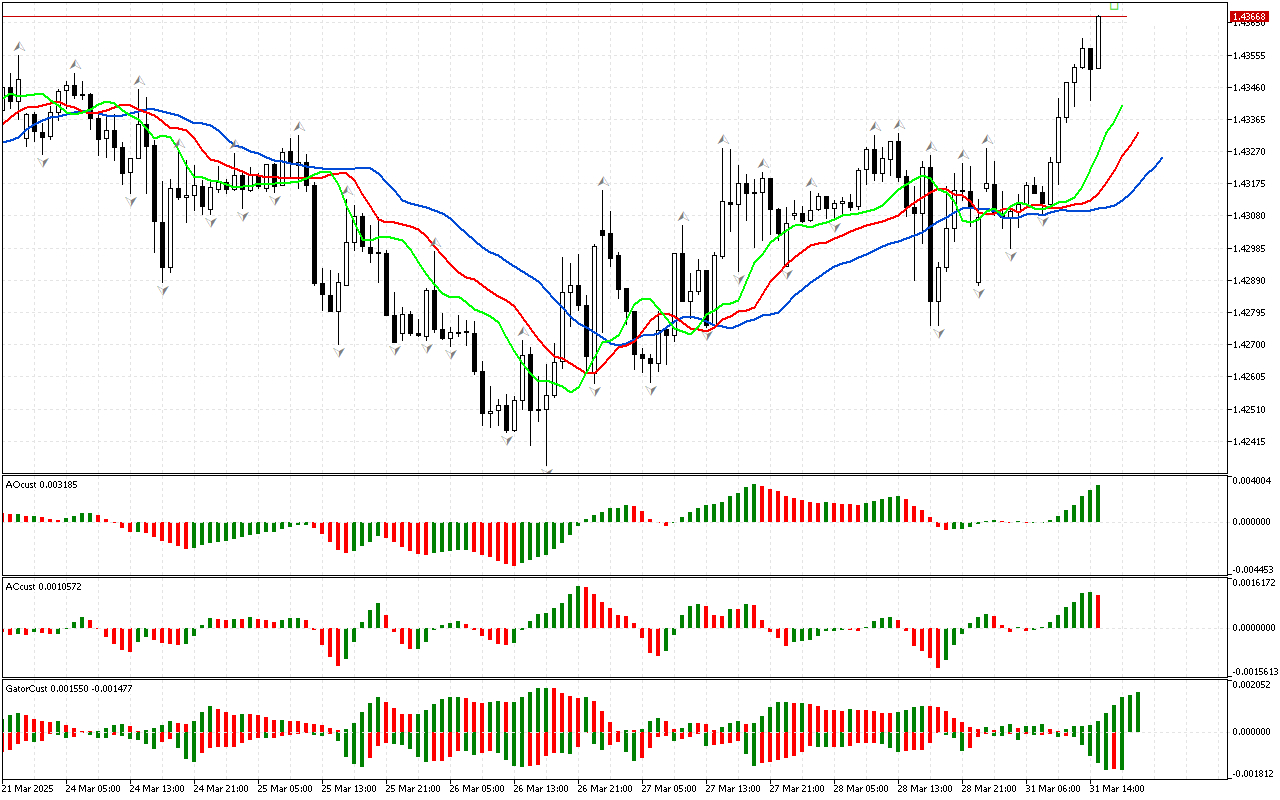Select the 1.42985 price scale label
Image resolution: width=1280 pixels, height=800 pixels.
click(x=1249, y=249)
